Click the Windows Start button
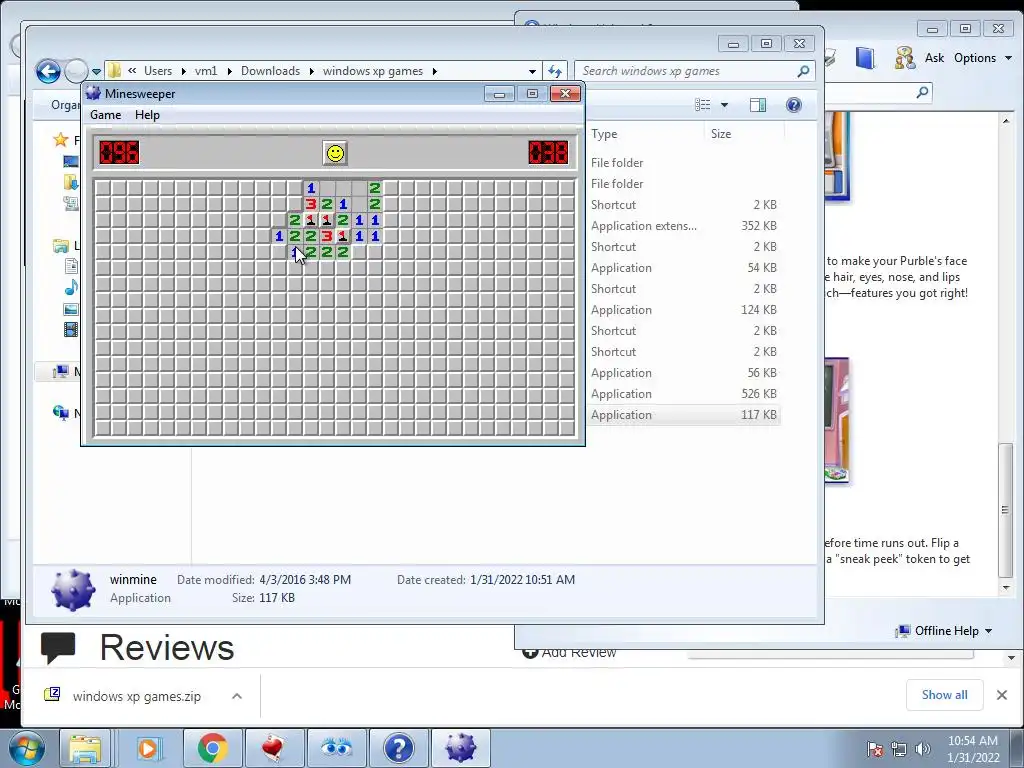This screenshot has width=1024, height=768. (25, 748)
